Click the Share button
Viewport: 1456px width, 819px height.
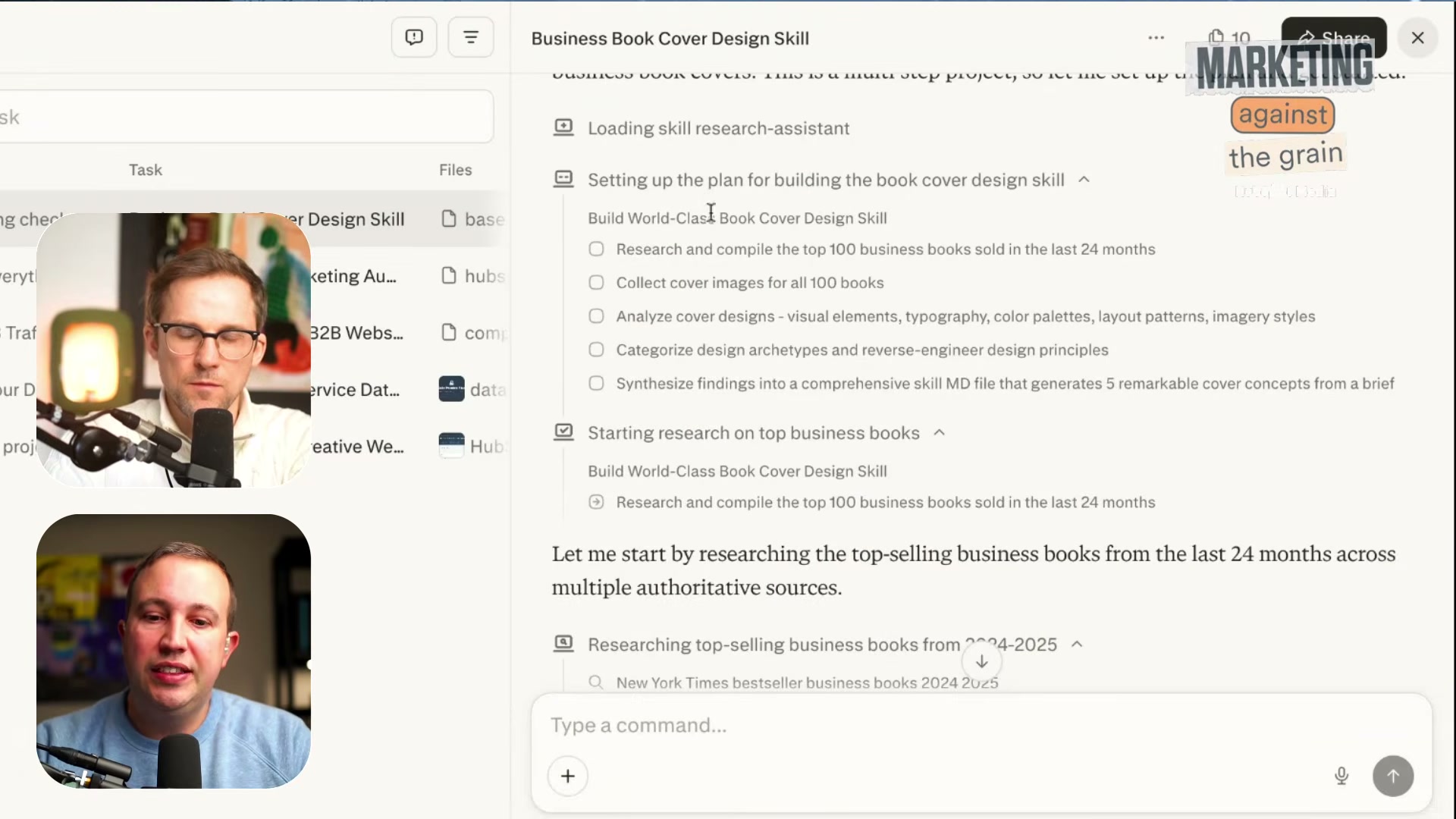(x=1333, y=37)
